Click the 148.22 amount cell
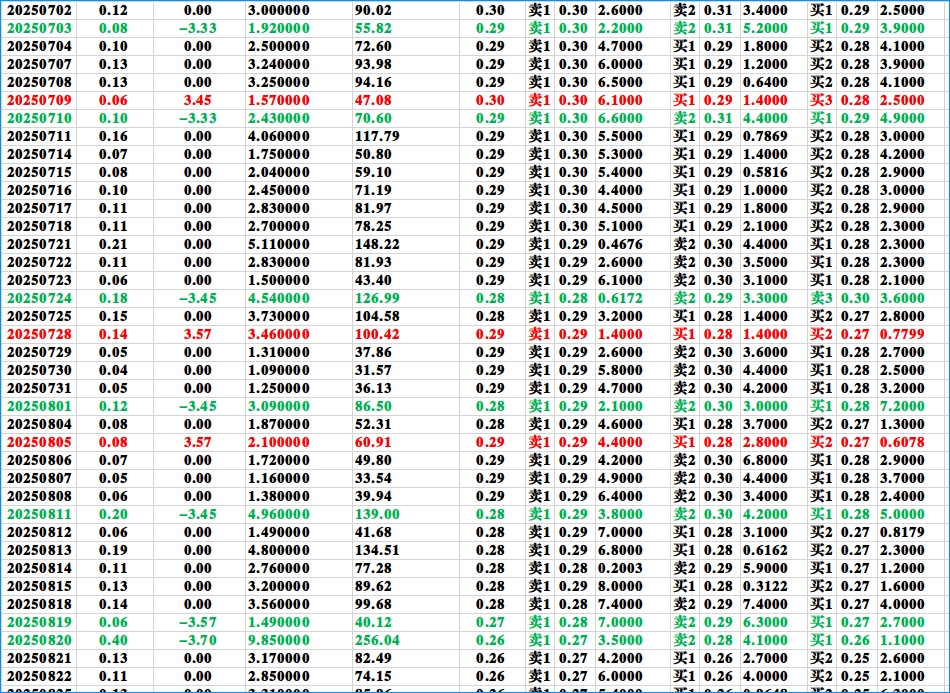The height and width of the screenshot is (693, 950). point(376,244)
